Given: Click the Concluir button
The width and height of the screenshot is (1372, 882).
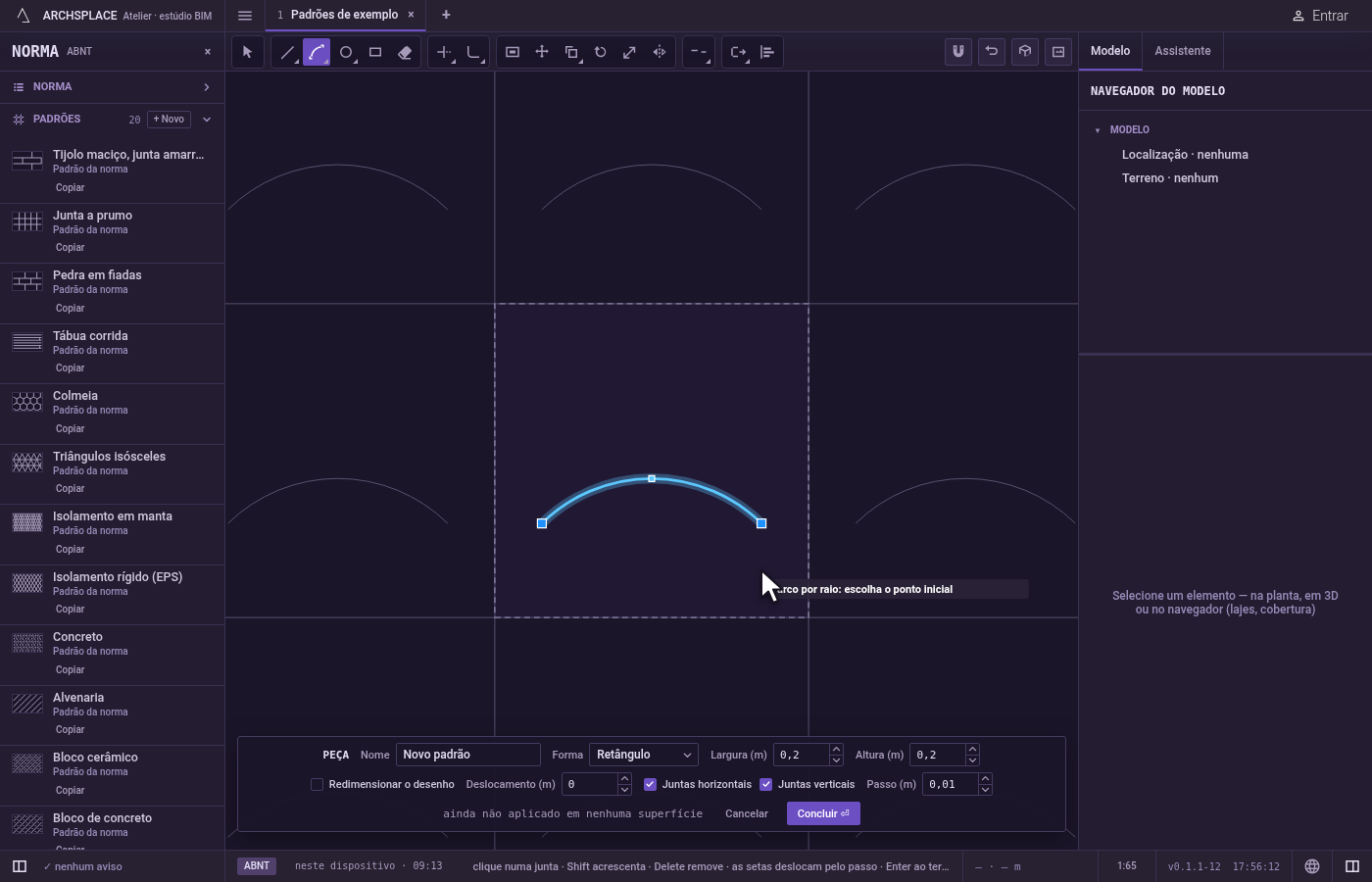Looking at the screenshot, I should pyautogui.click(x=823, y=813).
